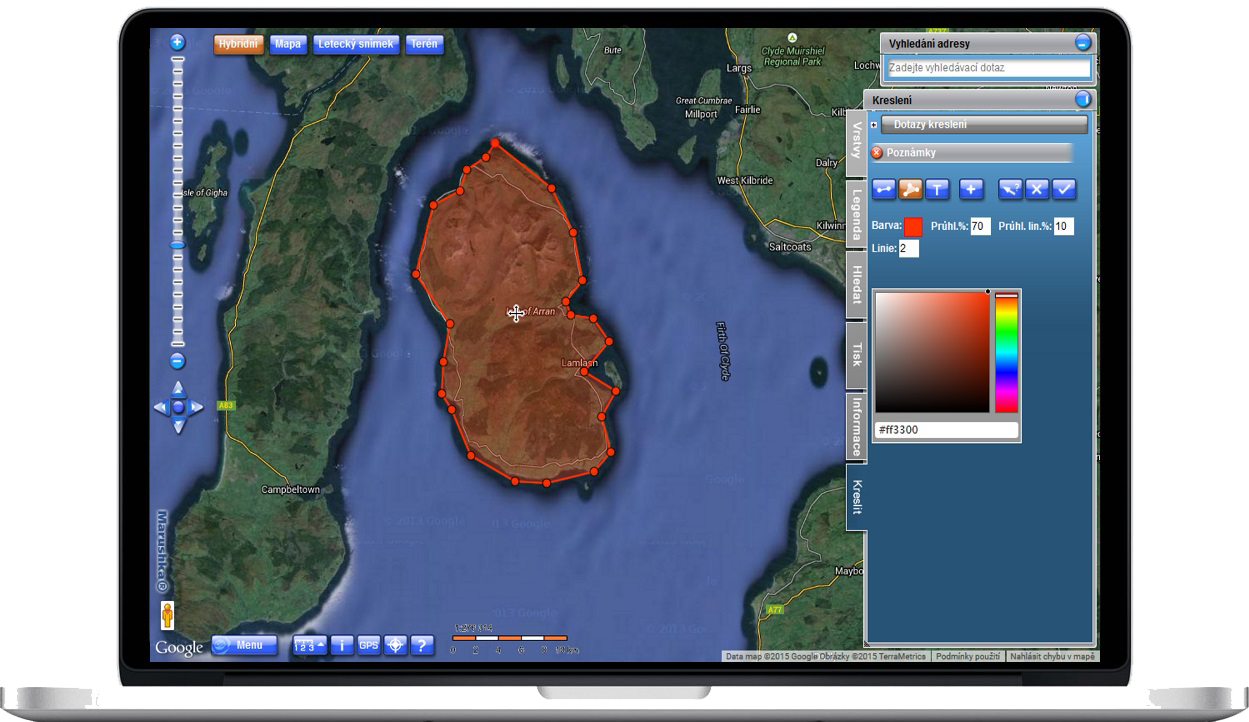Select the pointer query drawing tool
This screenshot has width=1249, height=722.
pyautogui.click(x=1011, y=189)
